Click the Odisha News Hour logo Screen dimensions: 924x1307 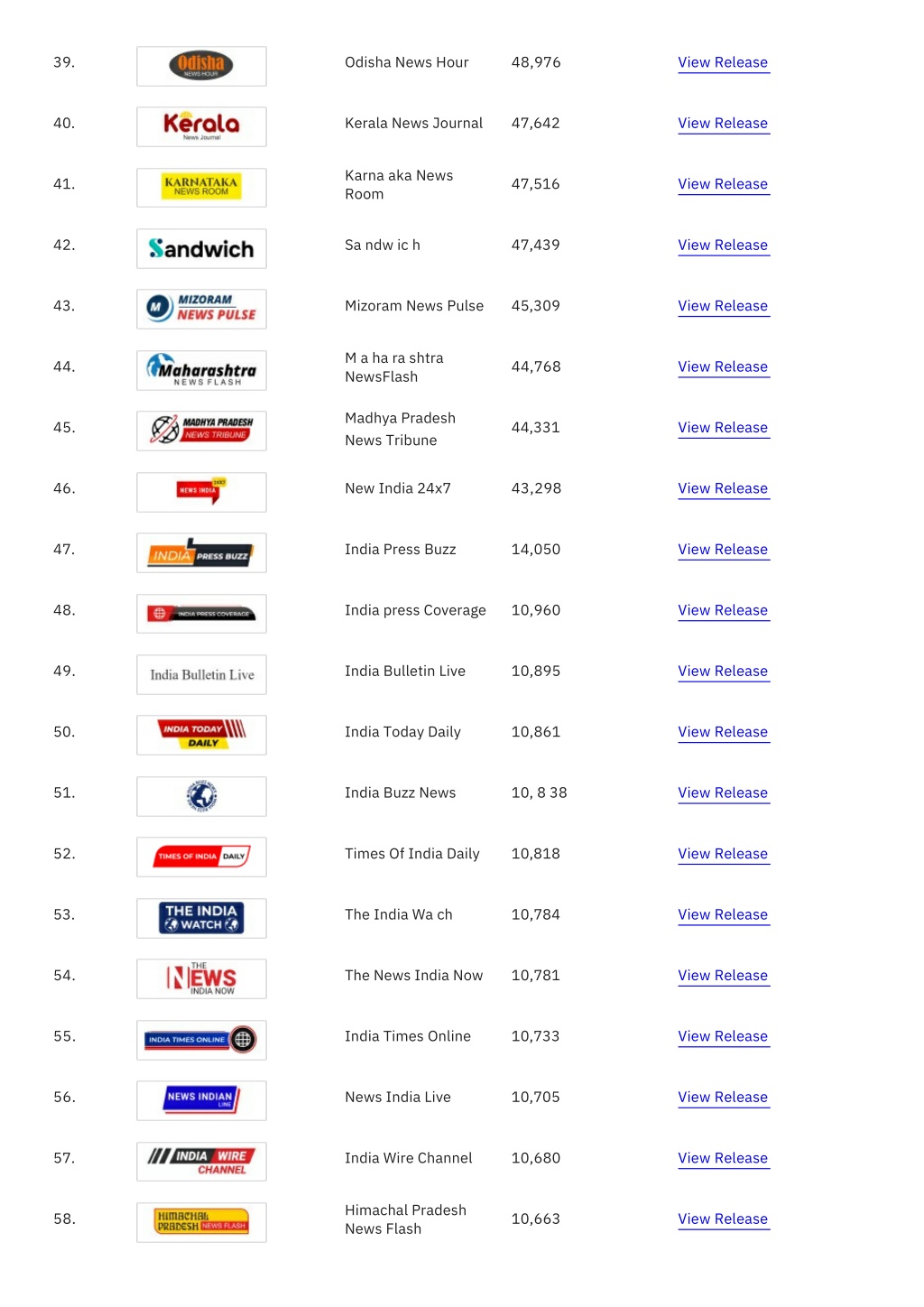(x=201, y=66)
